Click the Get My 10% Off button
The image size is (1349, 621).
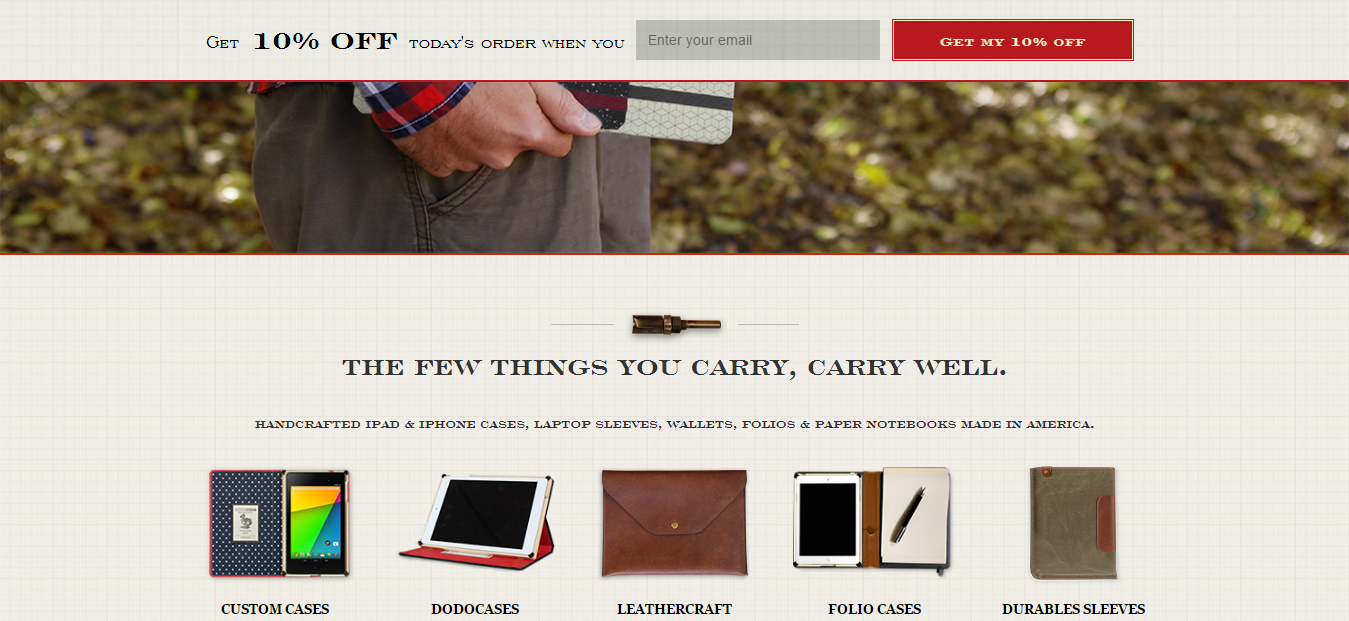[x=1013, y=40]
